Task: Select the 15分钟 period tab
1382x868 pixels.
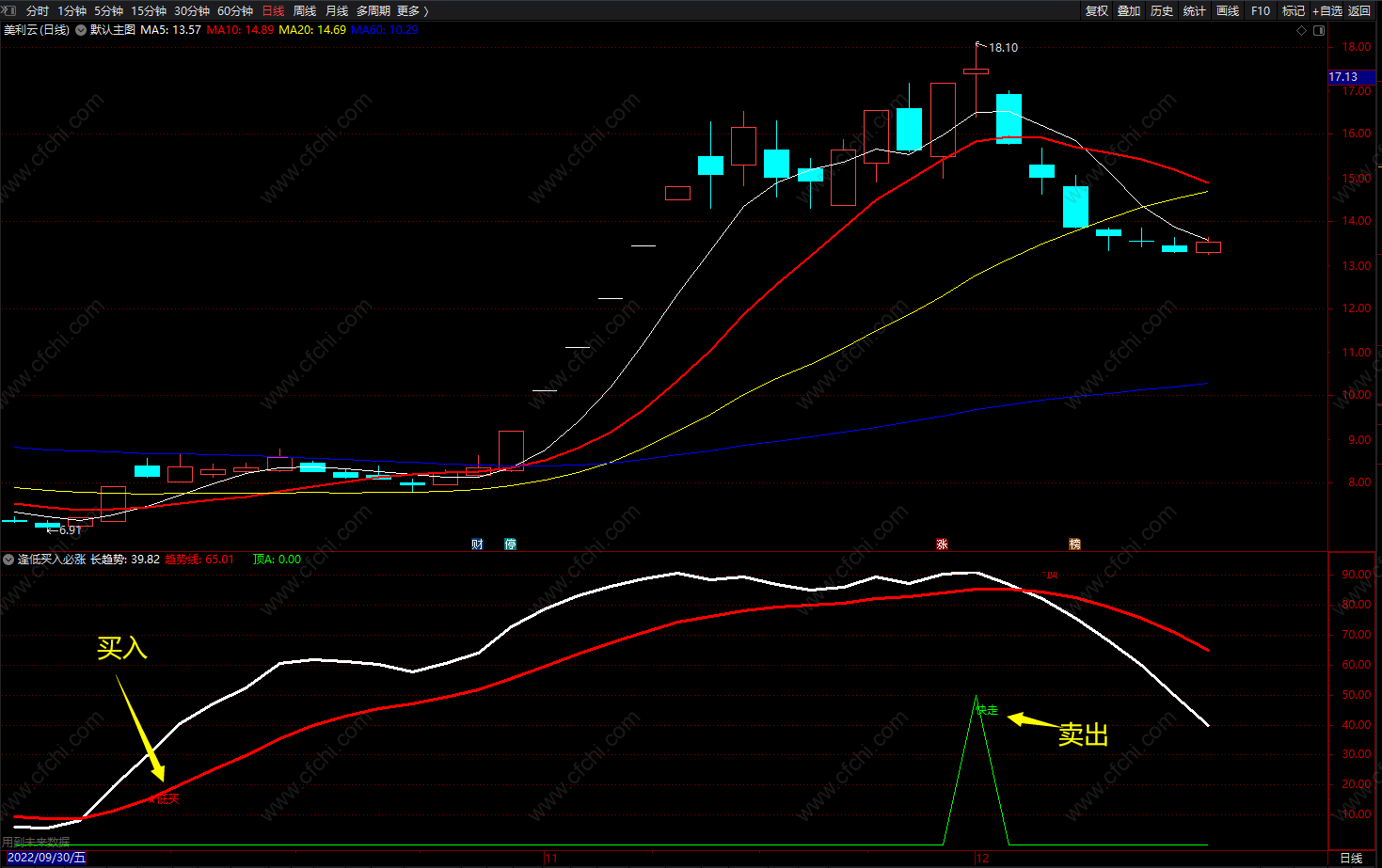Action: pyautogui.click(x=149, y=11)
